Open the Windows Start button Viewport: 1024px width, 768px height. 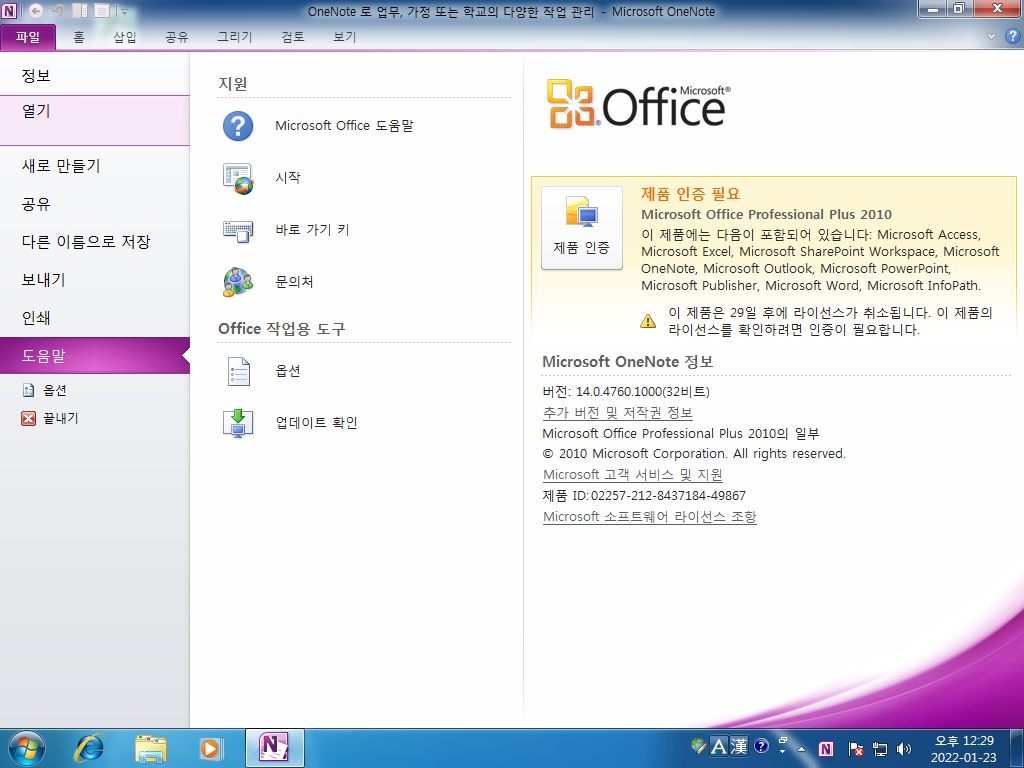coord(26,748)
